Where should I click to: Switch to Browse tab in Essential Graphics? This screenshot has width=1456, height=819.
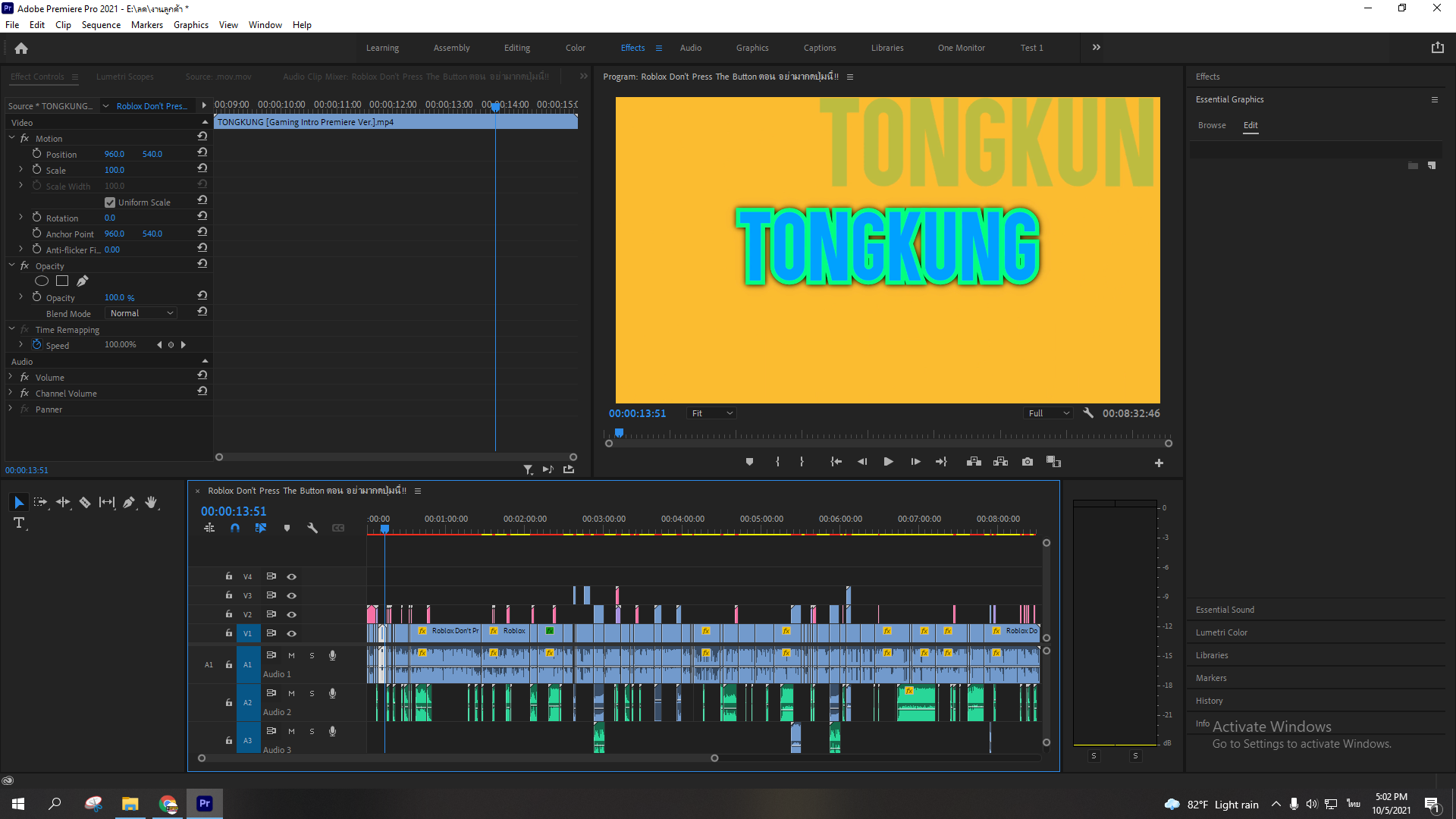pos(1212,125)
